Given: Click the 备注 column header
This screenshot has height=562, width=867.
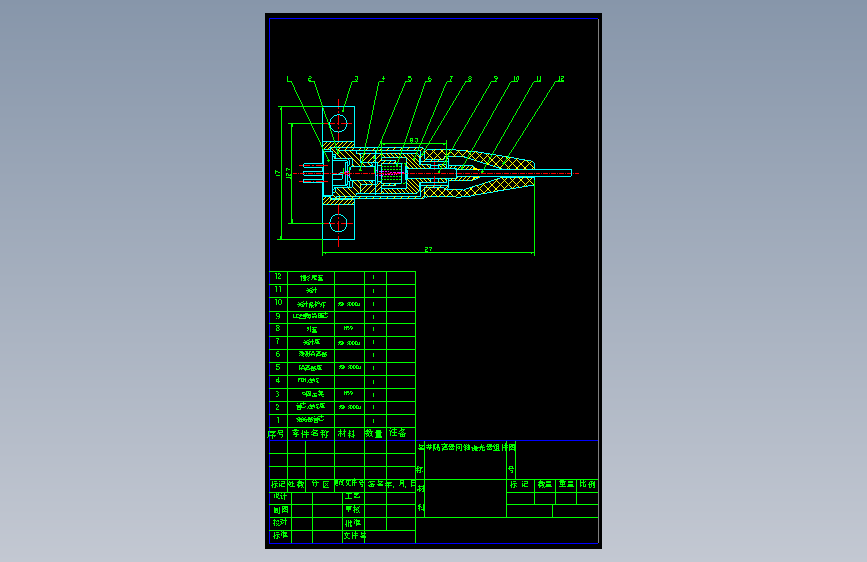Looking at the screenshot, I should pyautogui.click(x=398, y=433).
